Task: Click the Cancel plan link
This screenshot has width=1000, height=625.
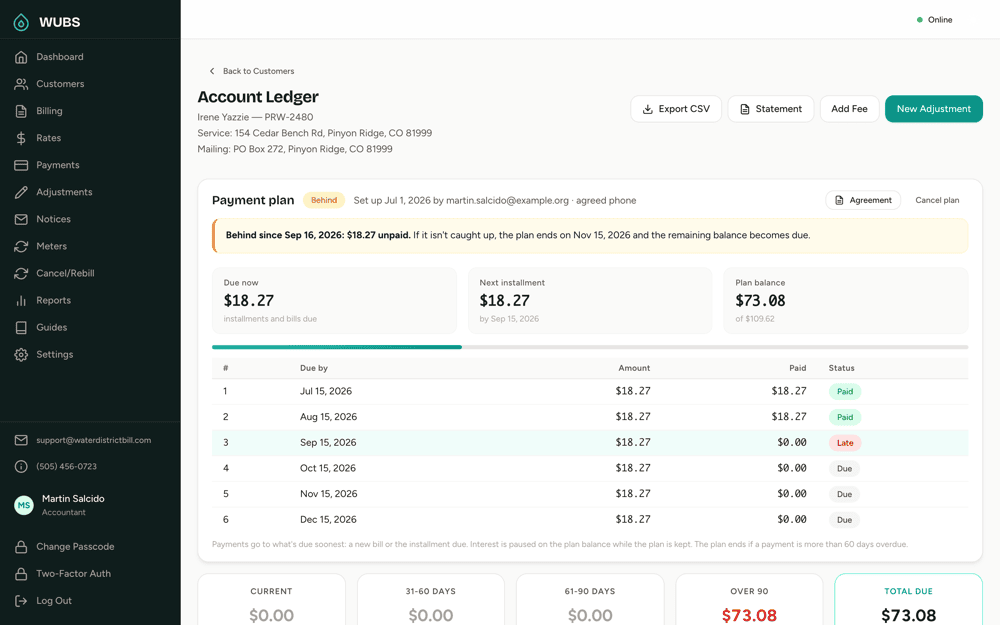Action: (937, 200)
